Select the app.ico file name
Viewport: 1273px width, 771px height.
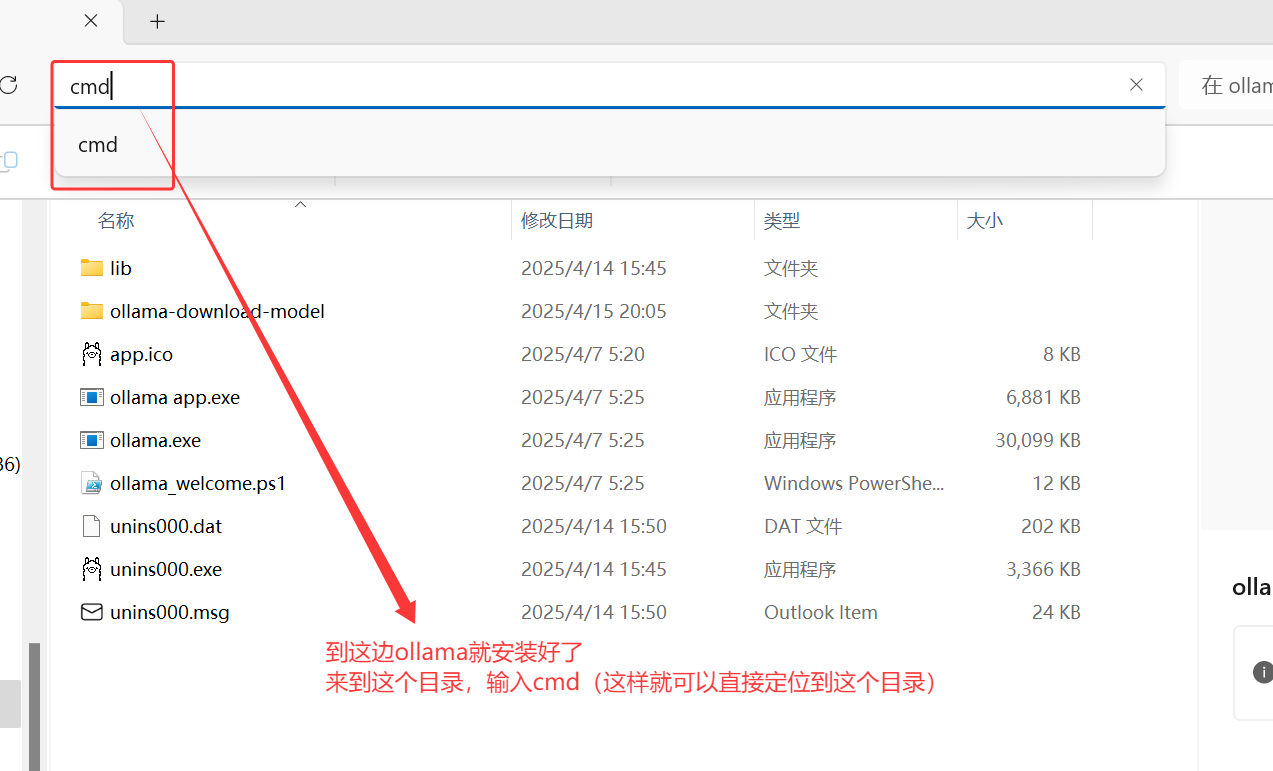(142, 354)
